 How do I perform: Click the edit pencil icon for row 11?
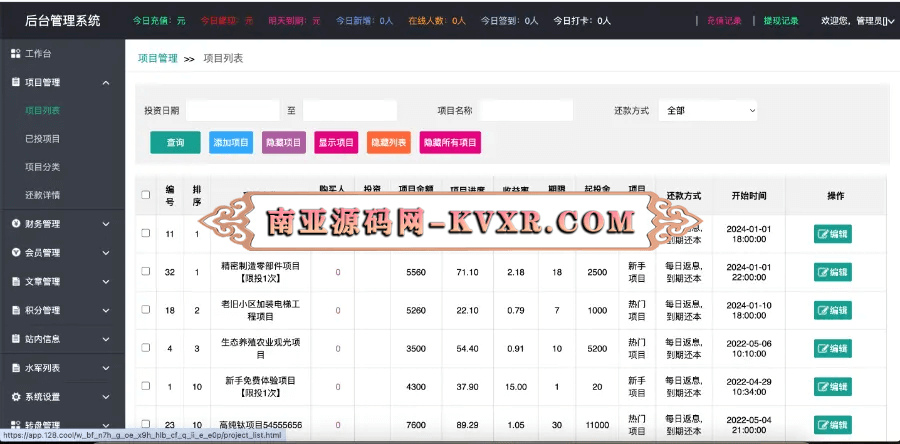[x=823, y=234]
